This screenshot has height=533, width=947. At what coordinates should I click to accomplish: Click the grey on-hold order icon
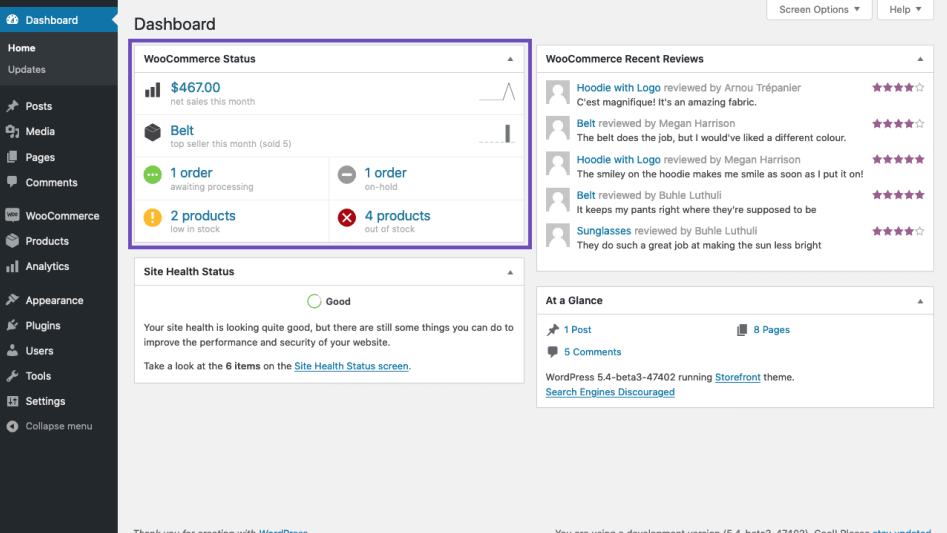(347, 174)
